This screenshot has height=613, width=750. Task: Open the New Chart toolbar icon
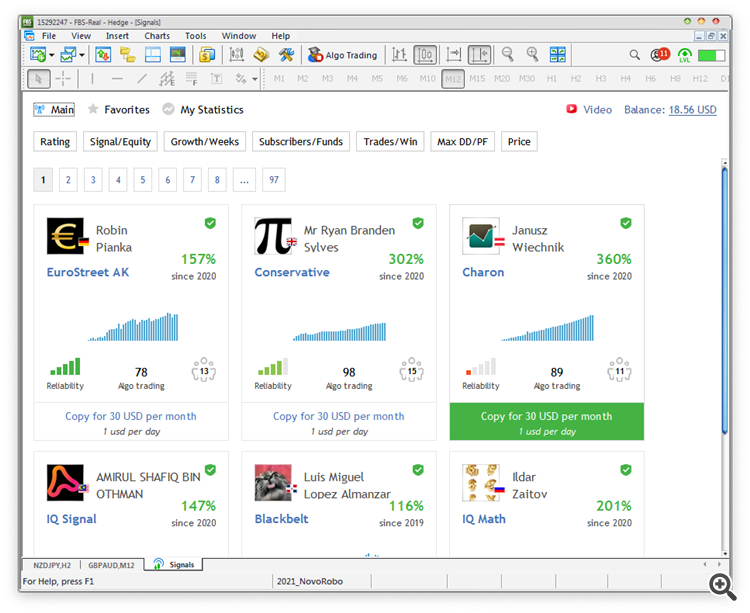38,55
